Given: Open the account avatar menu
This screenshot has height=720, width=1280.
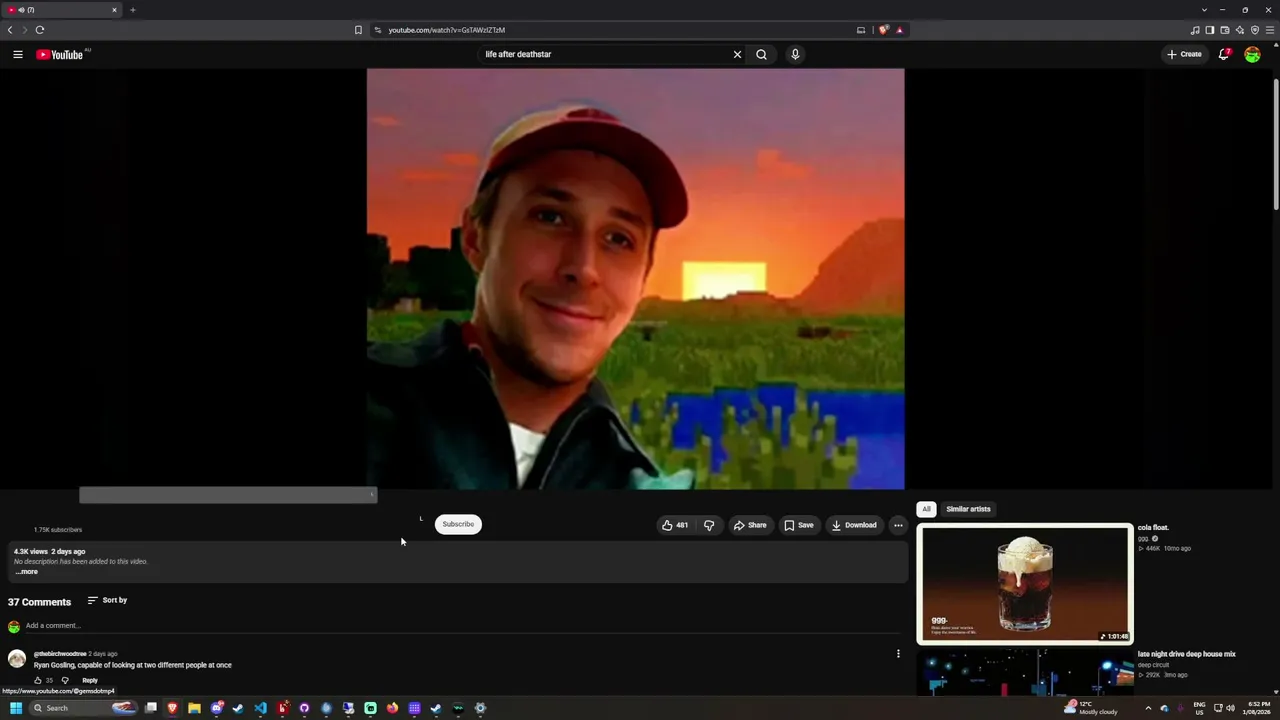Looking at the screenshot, I should tap(1252, 54).
